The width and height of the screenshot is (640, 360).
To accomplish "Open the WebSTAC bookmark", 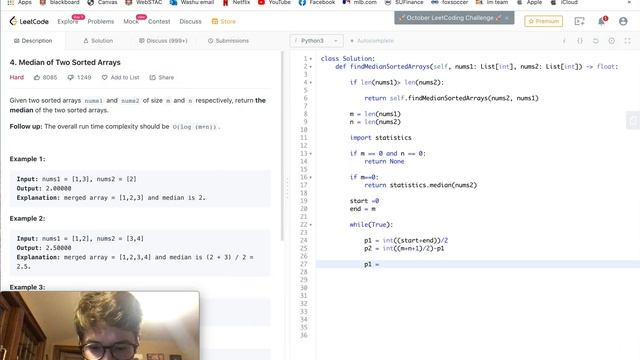I will 144,2.
